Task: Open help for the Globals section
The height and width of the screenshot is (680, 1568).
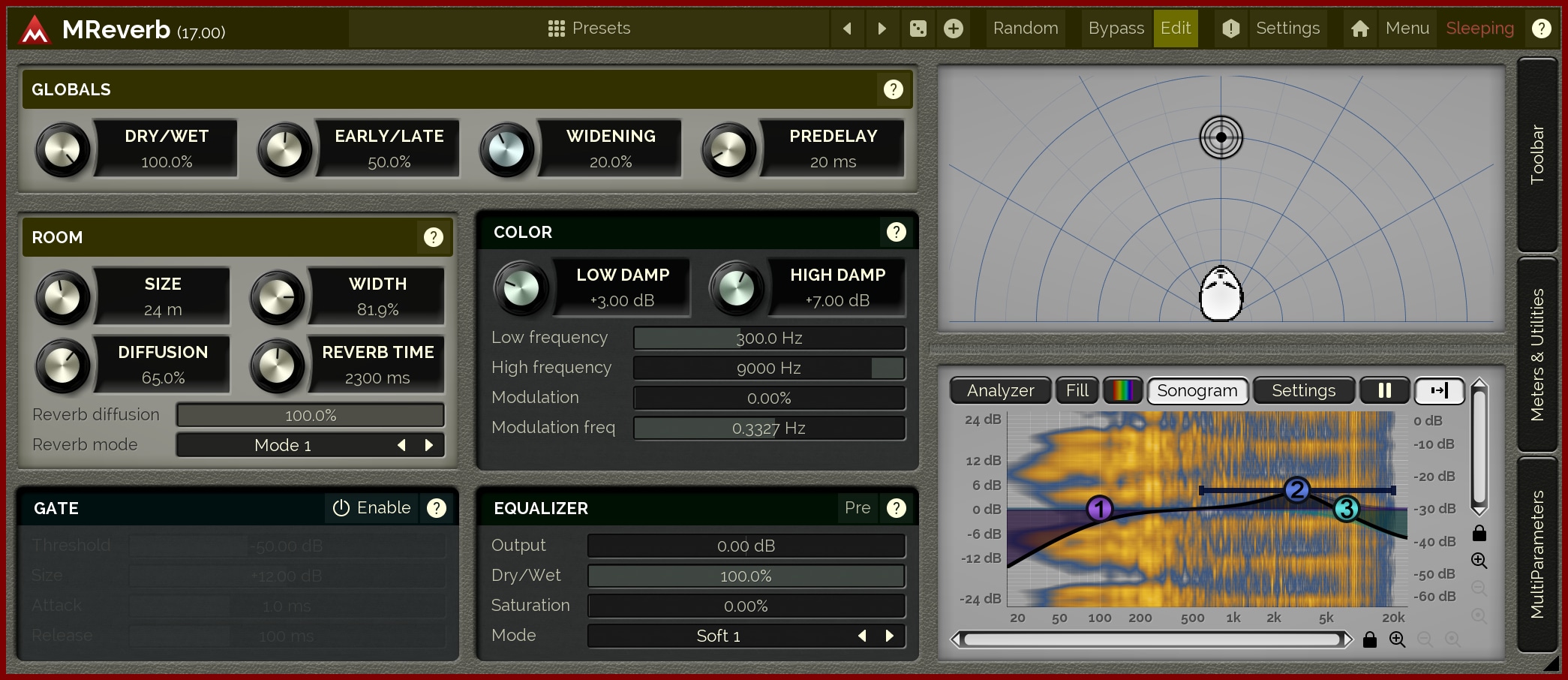Action: tap(893, 89)
